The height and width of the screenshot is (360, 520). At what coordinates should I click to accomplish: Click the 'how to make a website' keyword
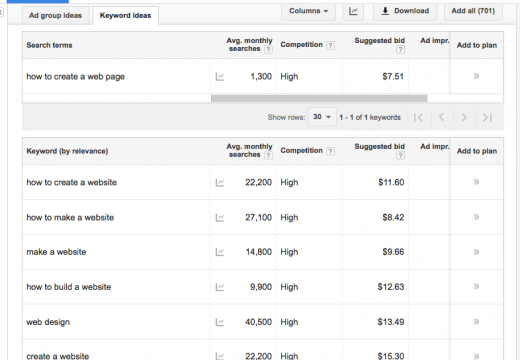point(70,217)
